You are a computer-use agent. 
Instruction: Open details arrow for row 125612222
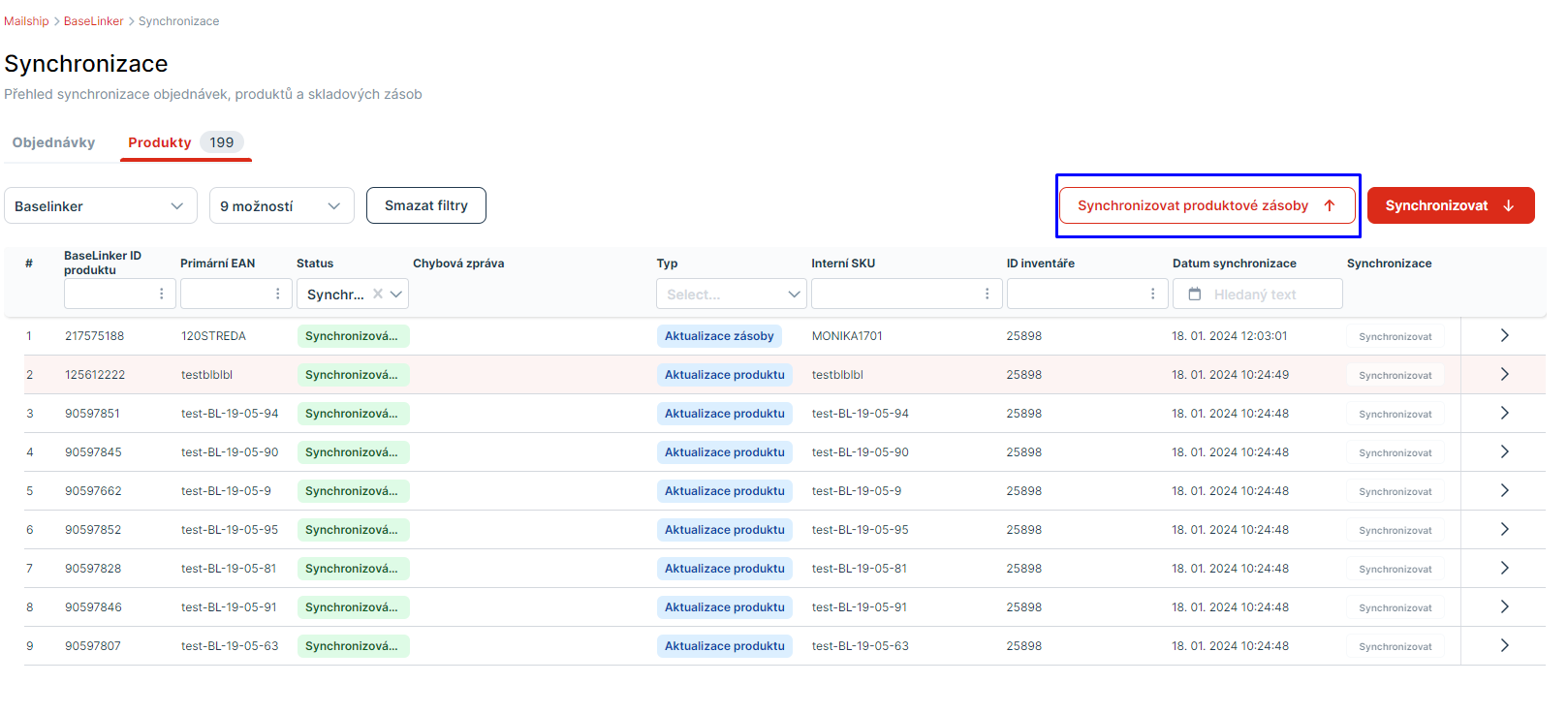[1504, 374]
